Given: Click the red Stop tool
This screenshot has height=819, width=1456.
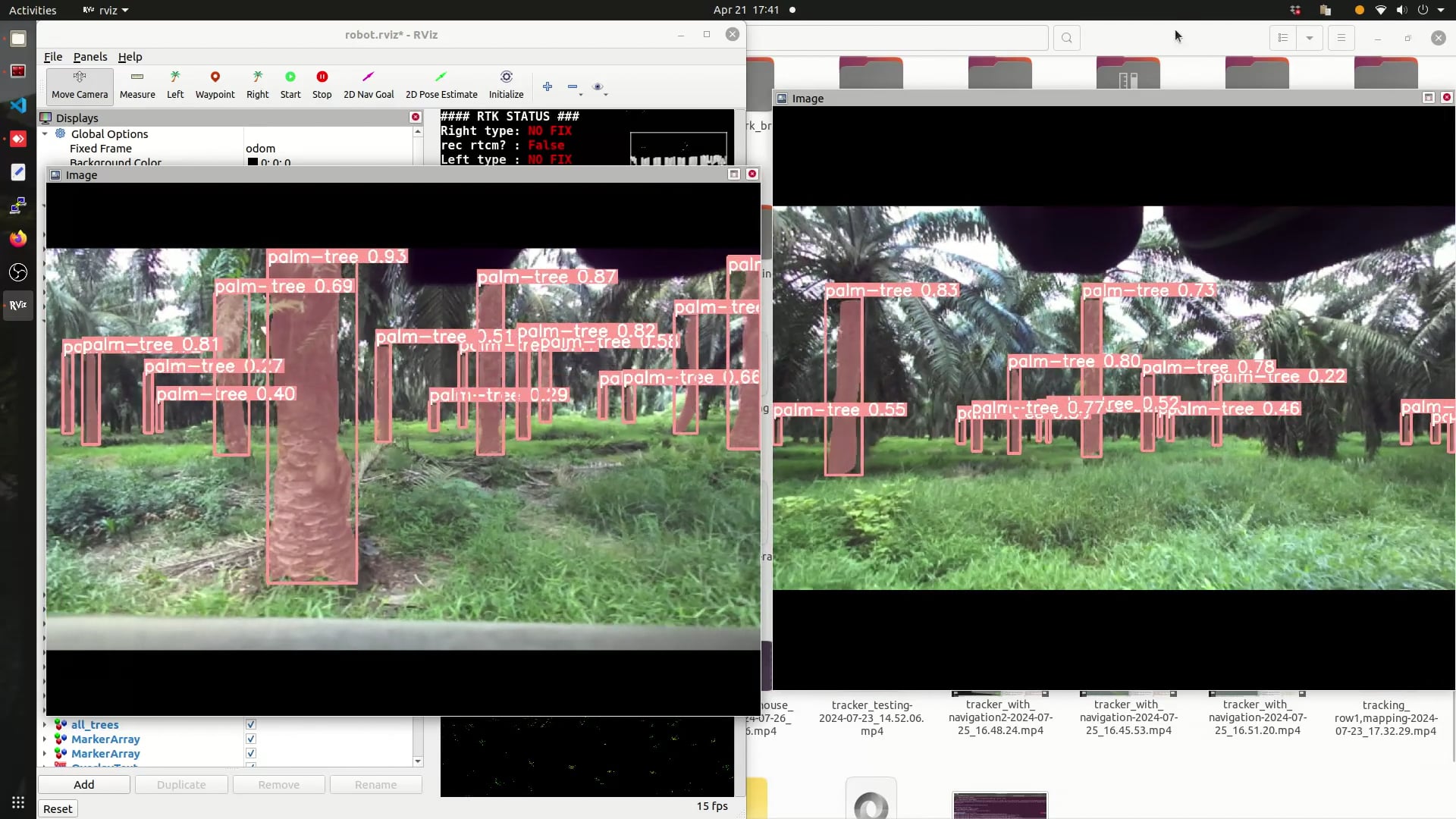Looking at the screenshot, I should coord(322,85).
